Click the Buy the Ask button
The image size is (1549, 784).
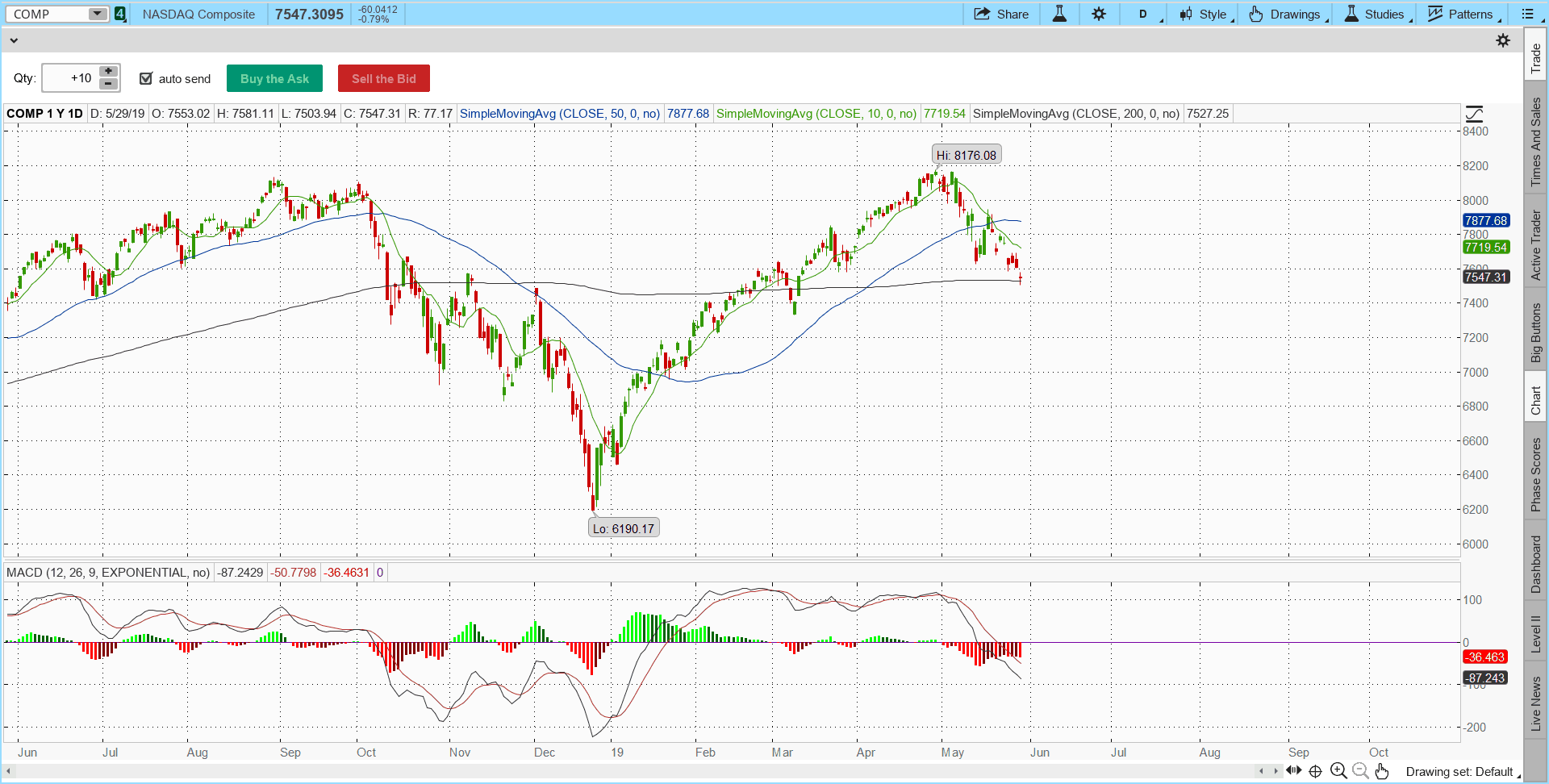(274, 78)
